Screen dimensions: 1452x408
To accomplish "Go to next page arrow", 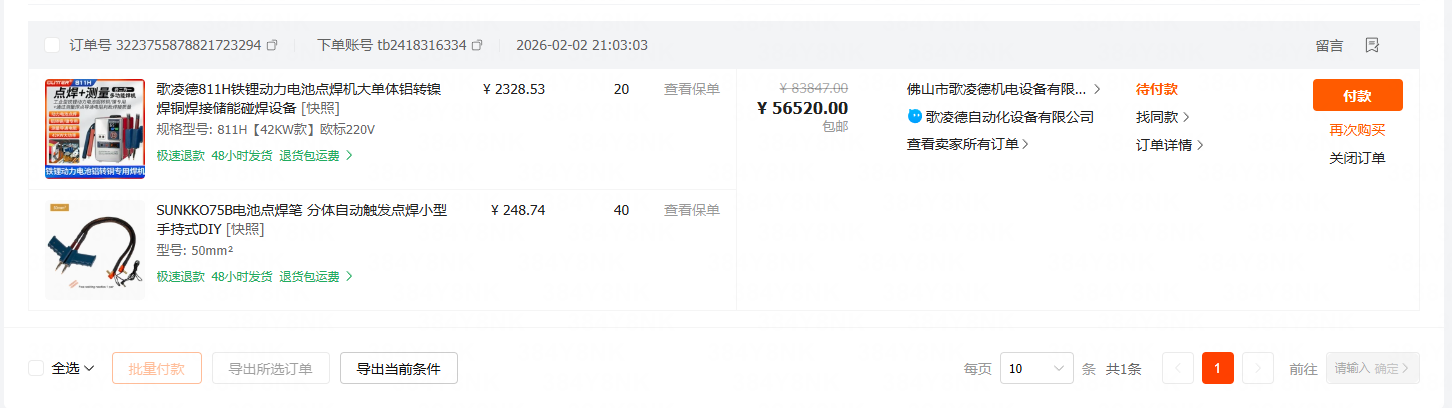I will (x=1258, y=368).
